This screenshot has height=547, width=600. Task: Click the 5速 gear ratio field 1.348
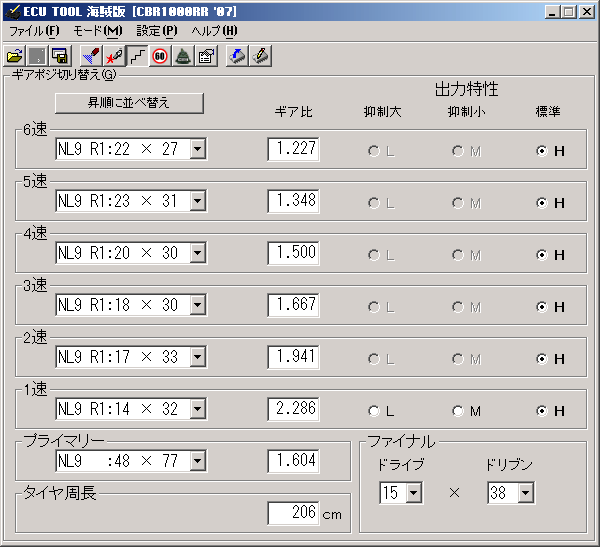pyautogui.click(x=293, y=201)
